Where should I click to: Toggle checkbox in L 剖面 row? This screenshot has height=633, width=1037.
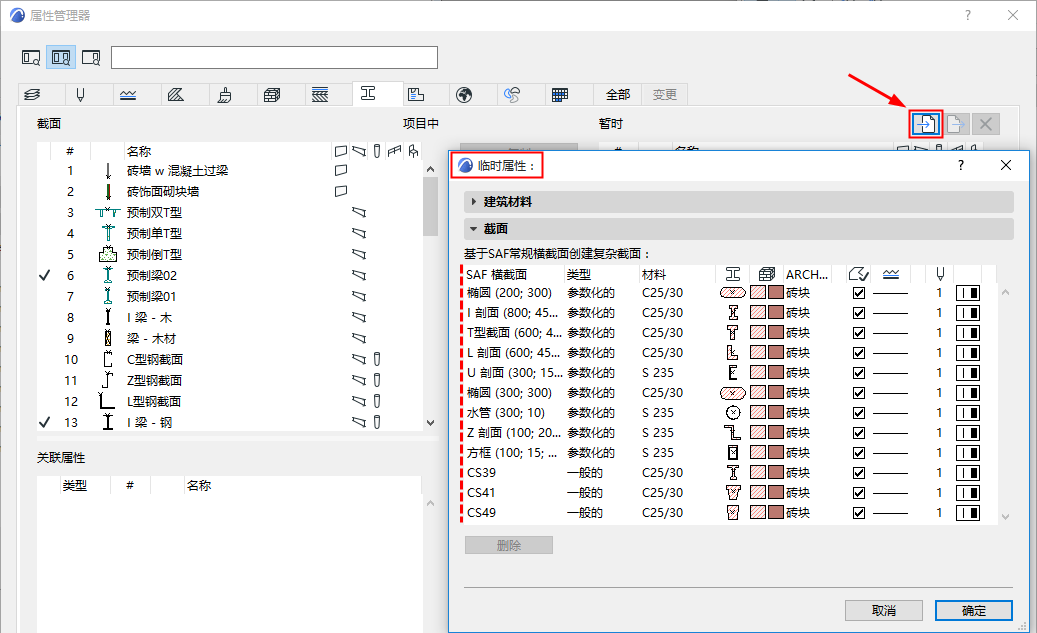tap(859, 353)
